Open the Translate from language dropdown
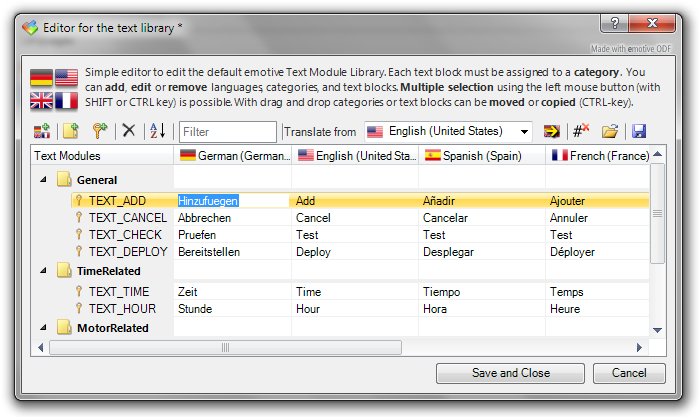Image resolution: width=699 pixels, height=417 pixels. 525,131
